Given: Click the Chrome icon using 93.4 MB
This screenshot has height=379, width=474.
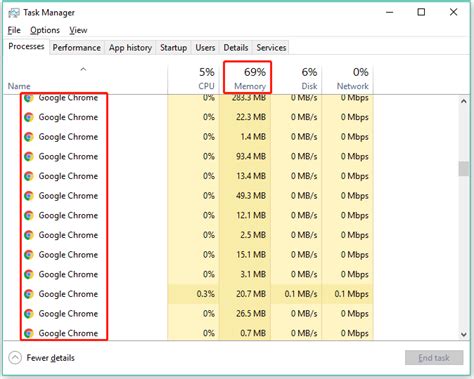Looking at the screenshot, I should 29,156.
